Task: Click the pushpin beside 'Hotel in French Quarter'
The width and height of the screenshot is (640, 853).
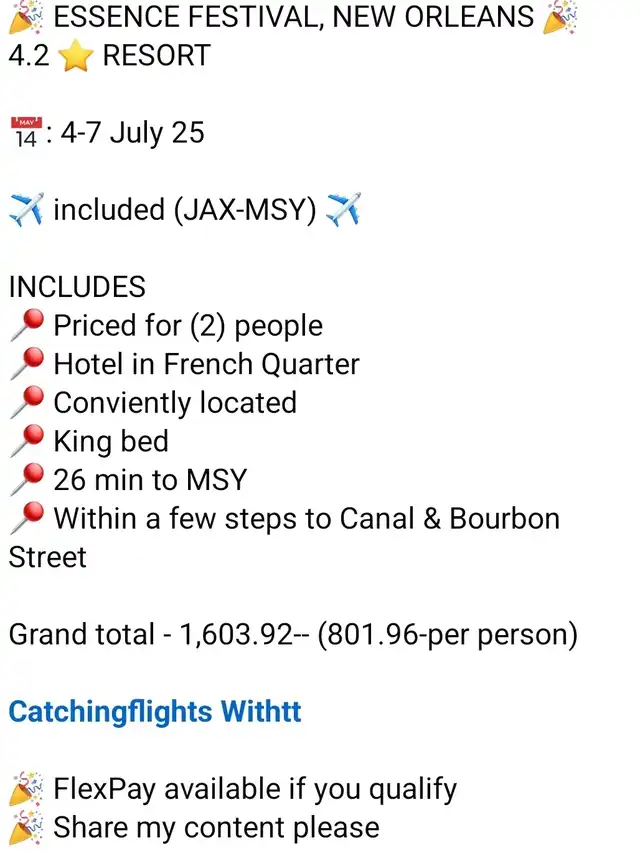Action: (x=26, y=364)
